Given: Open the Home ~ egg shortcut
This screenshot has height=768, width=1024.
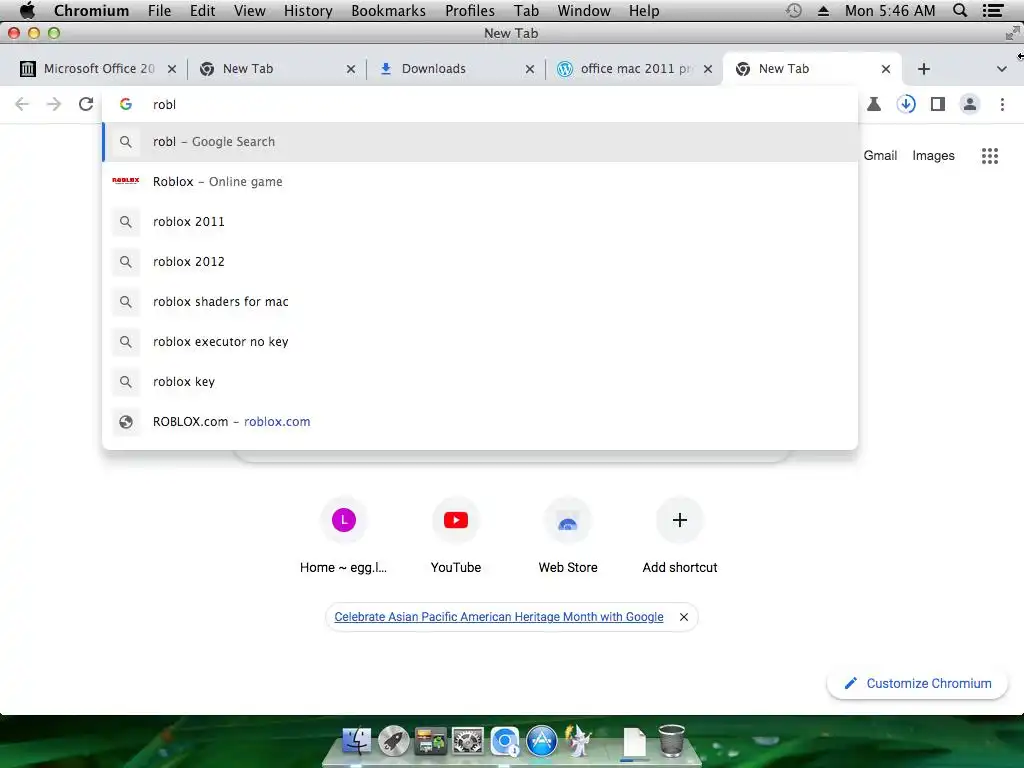Looking at the screenshot, I should pos(344,537).
